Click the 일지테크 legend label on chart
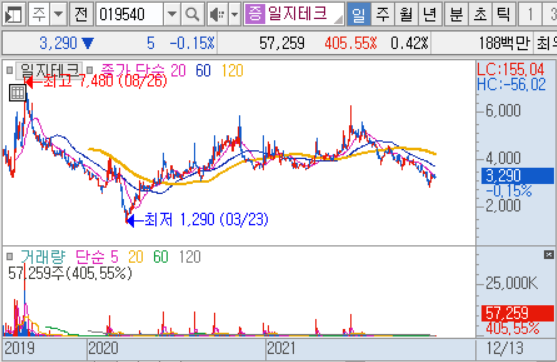Screen dimensions: 557x362 [x=49, y=70]
